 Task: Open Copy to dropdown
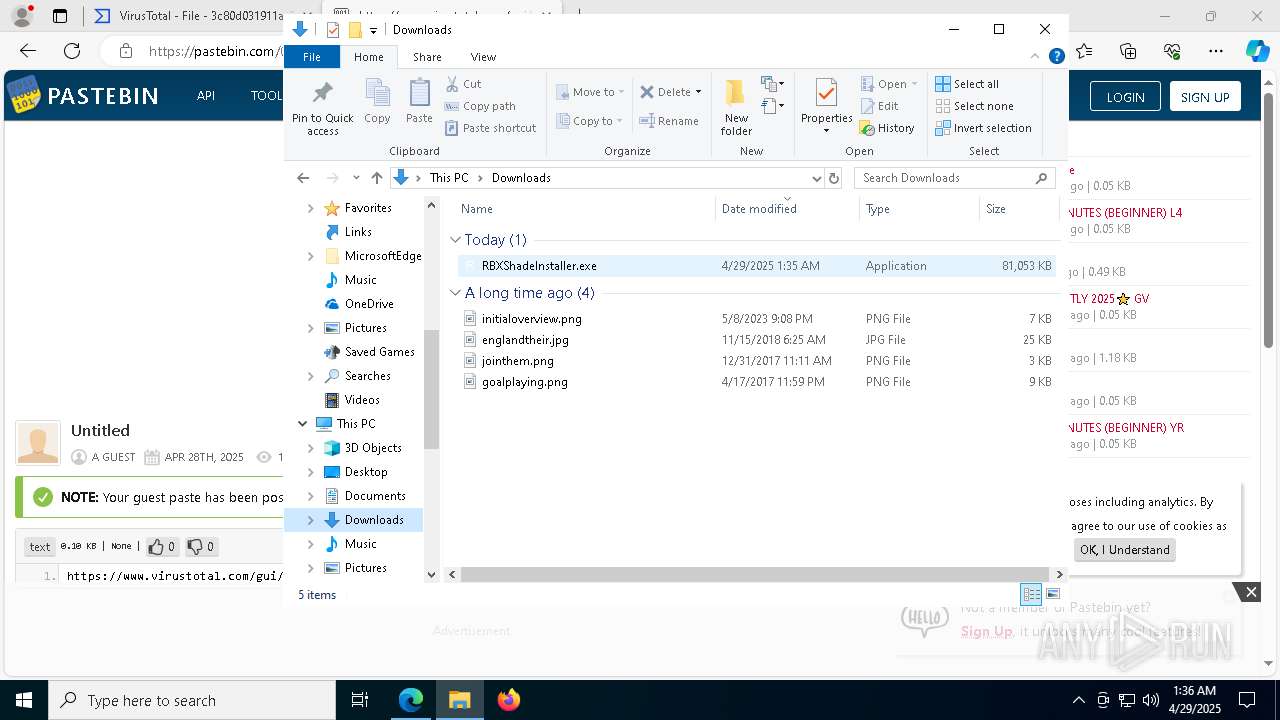coord(590,121)
